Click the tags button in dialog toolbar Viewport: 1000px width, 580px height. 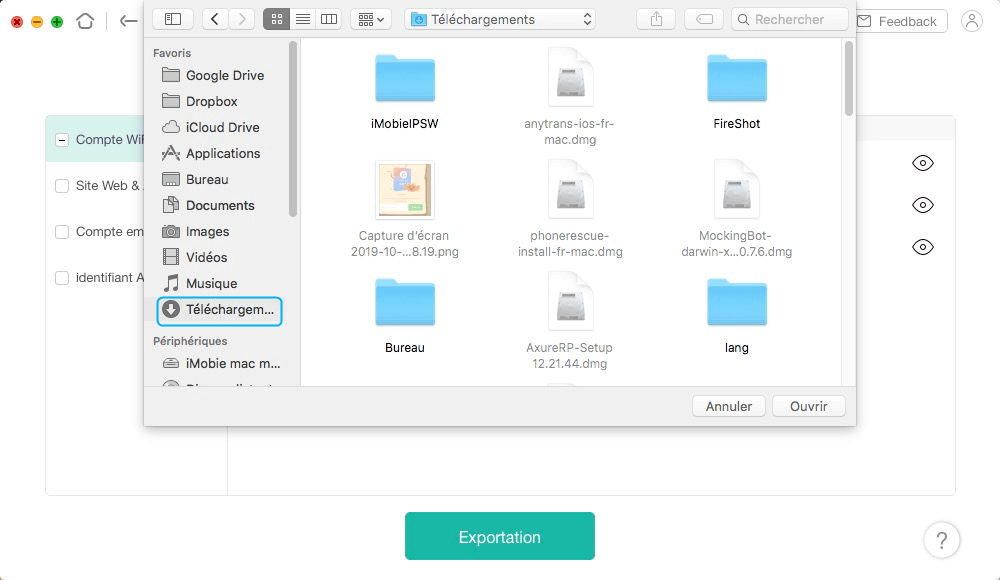coord(704,19)
